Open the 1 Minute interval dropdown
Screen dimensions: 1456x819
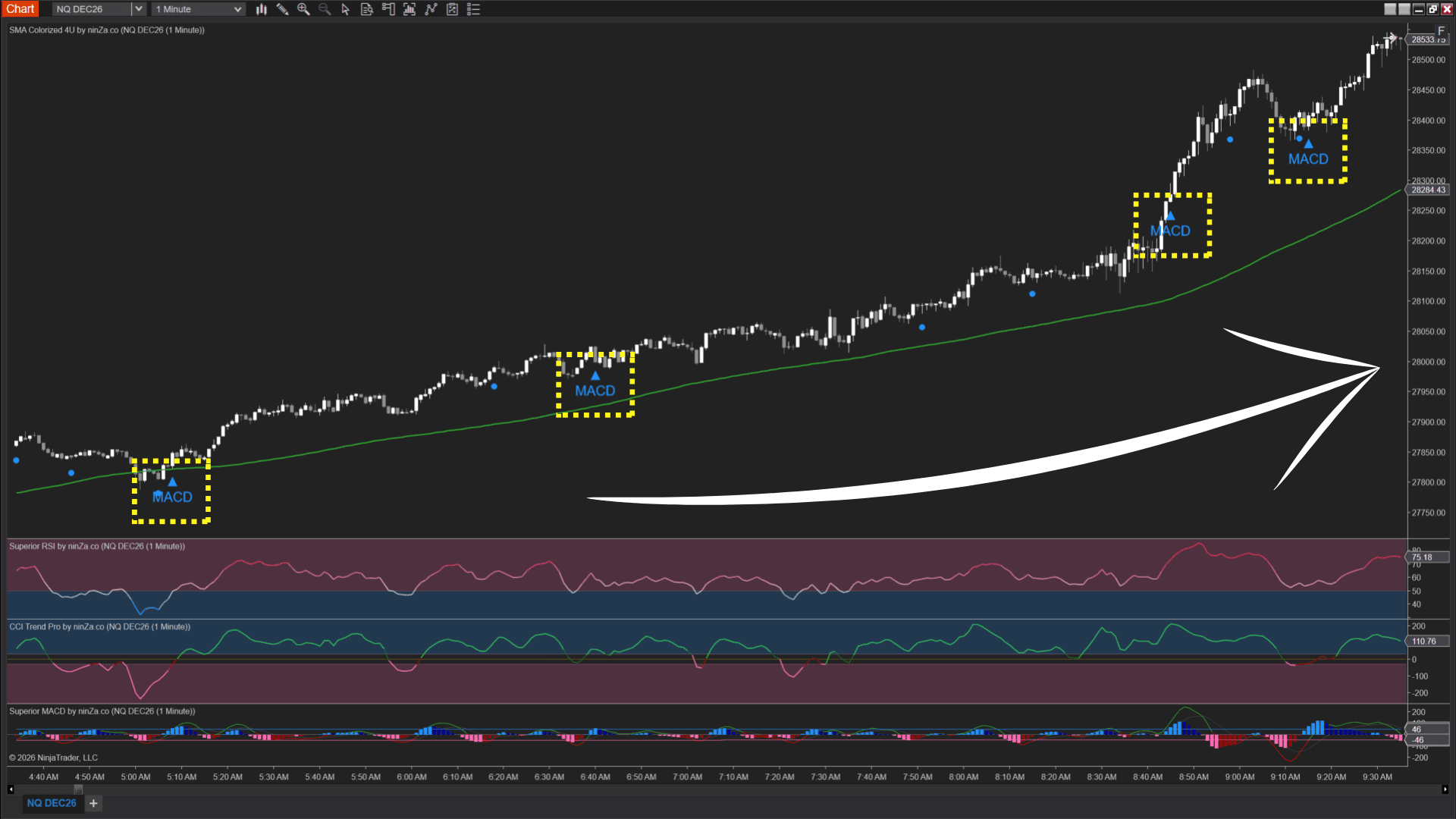198,9
